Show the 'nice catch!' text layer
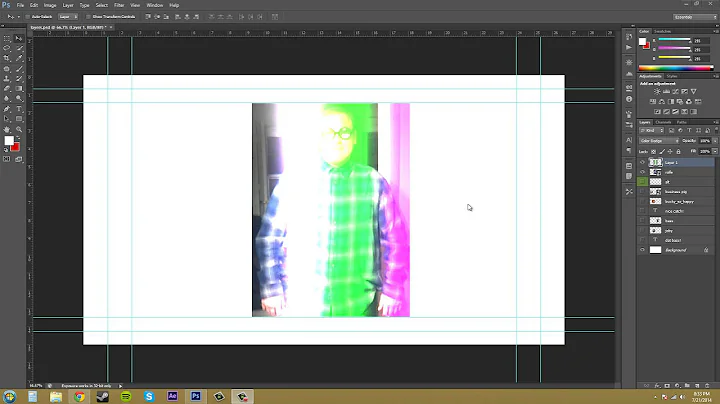Image resolution: width=720 pixels, height=404 pixels. coord(642,211)
